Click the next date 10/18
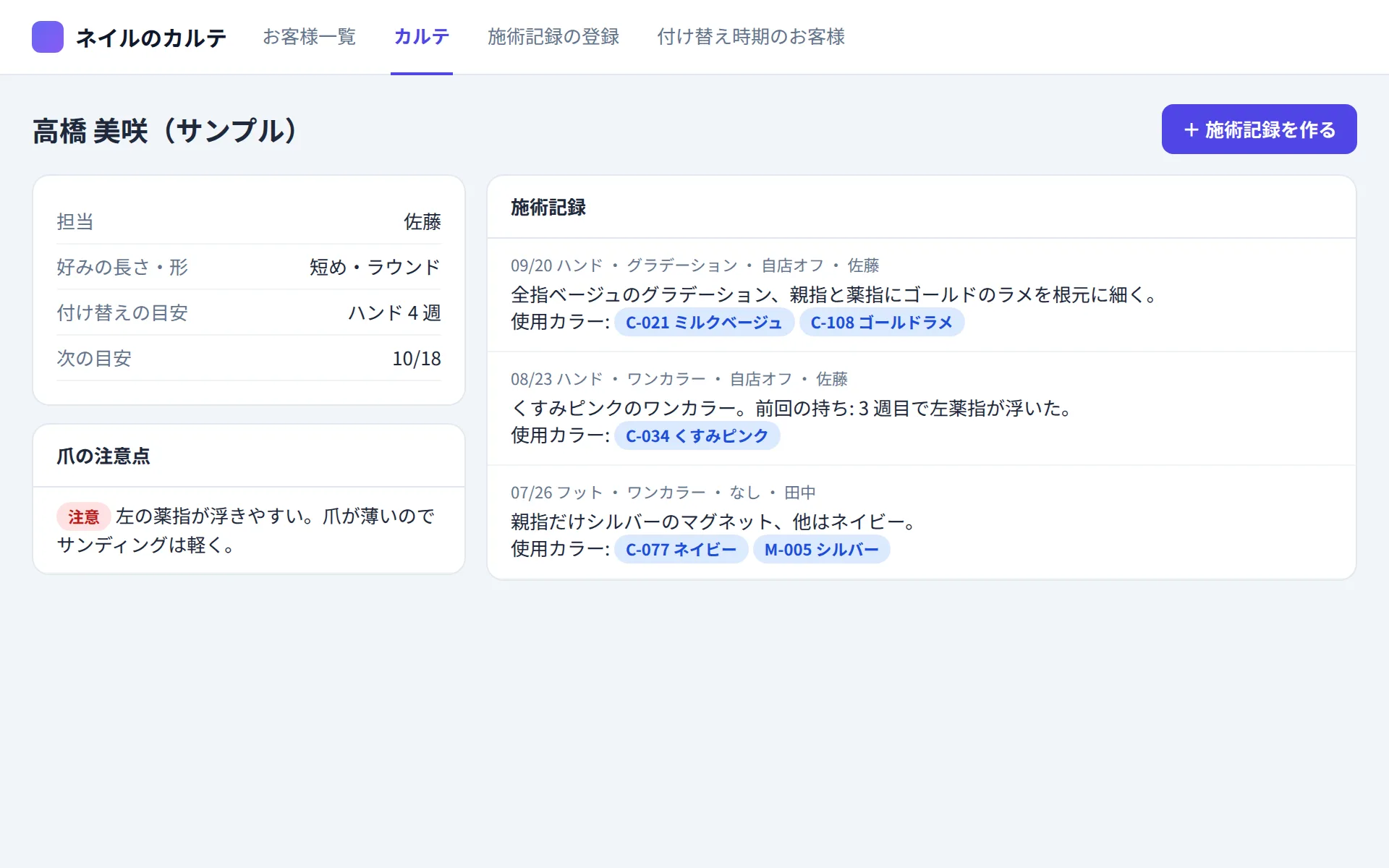The image size is (1389, 868). click(x=417, y=358)
